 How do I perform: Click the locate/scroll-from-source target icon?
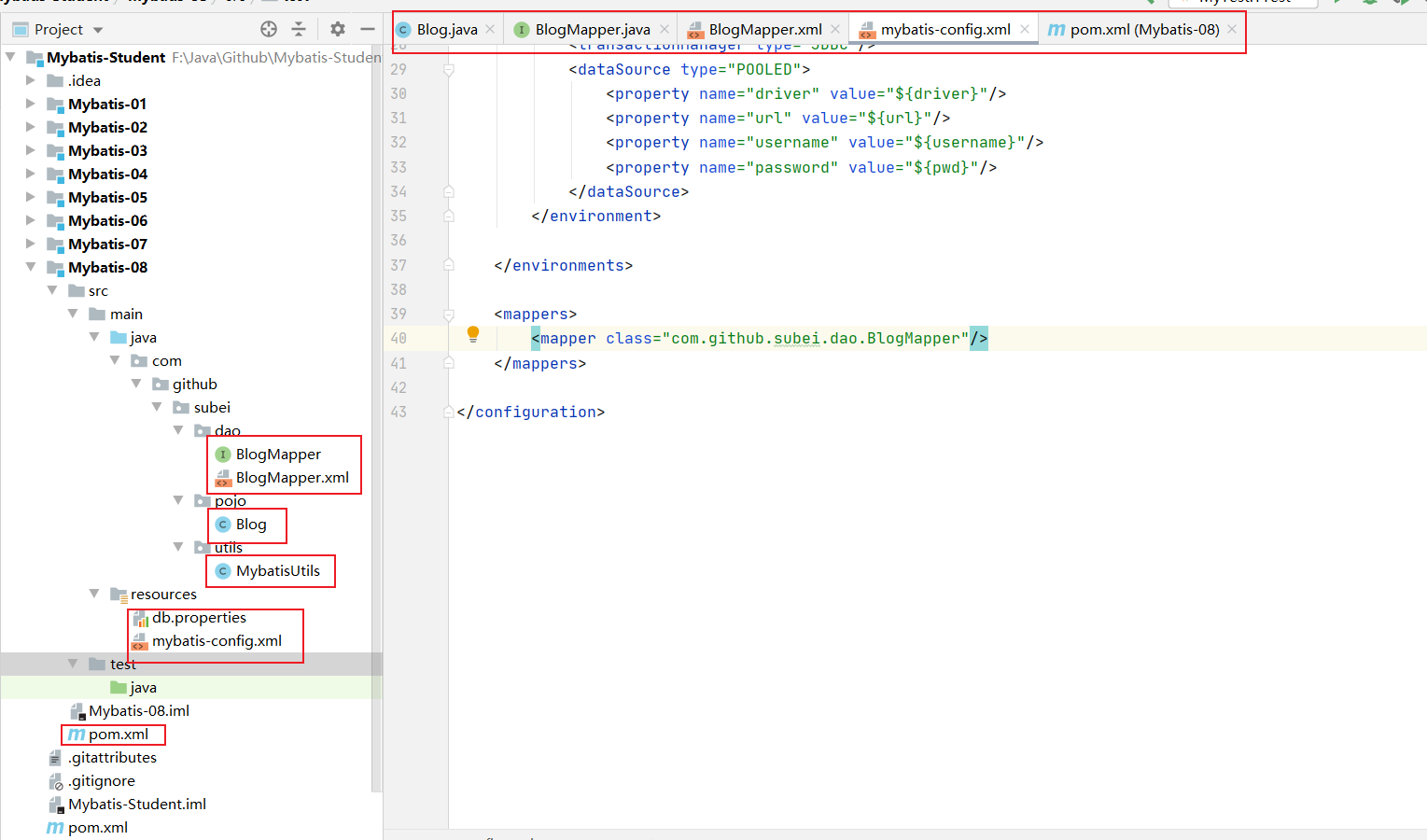(x=269, y=29)
